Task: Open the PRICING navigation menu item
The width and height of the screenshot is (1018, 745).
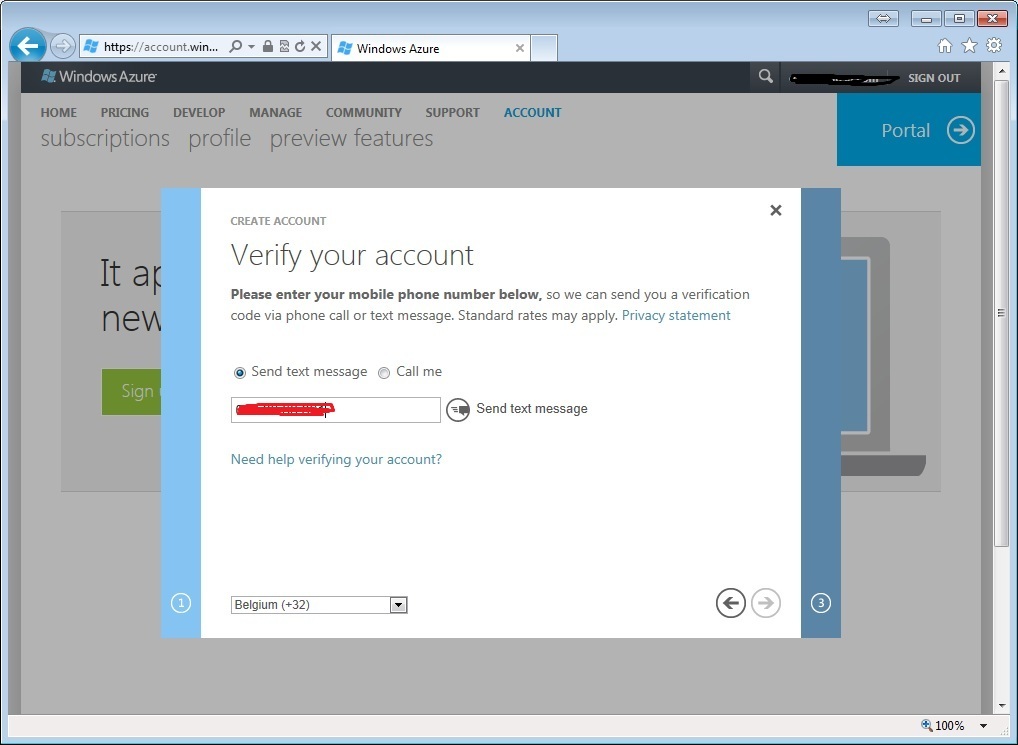Action: click(x=125, y=113)
